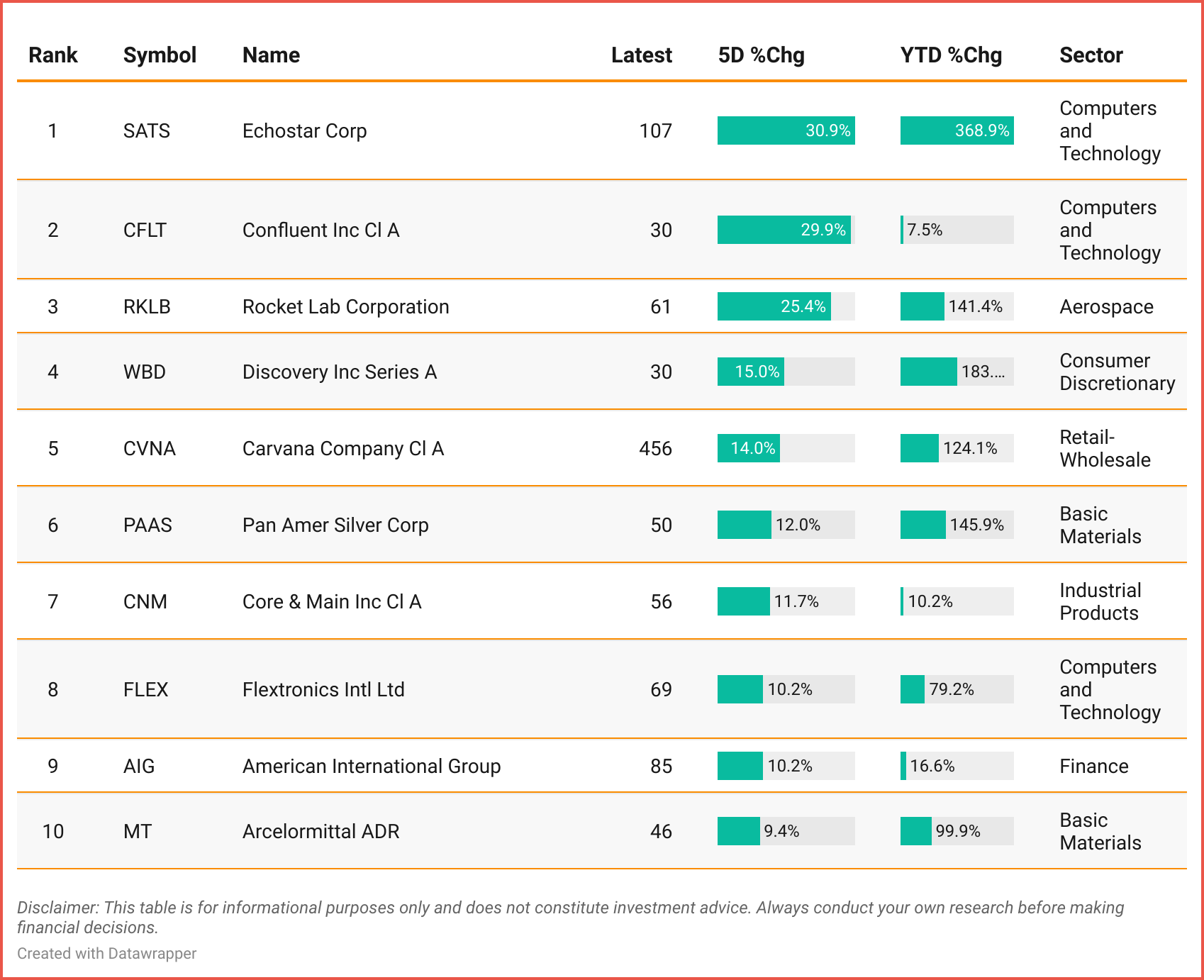Image resolution: width=1204 pixels, height=980 pixels.
Task: Select the Latest column header
Action: click(641, 55)
